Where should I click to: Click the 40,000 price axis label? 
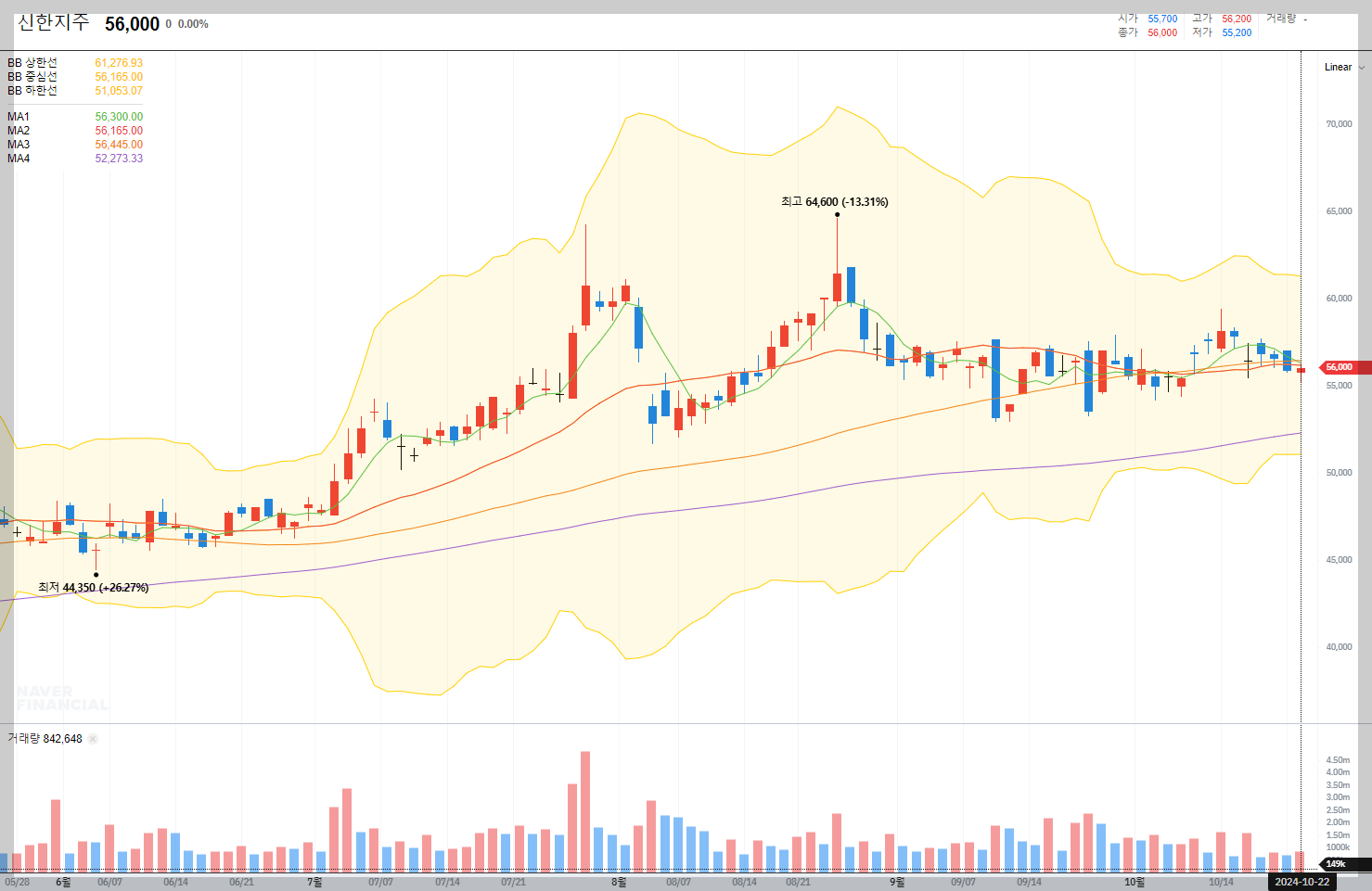1339,647
